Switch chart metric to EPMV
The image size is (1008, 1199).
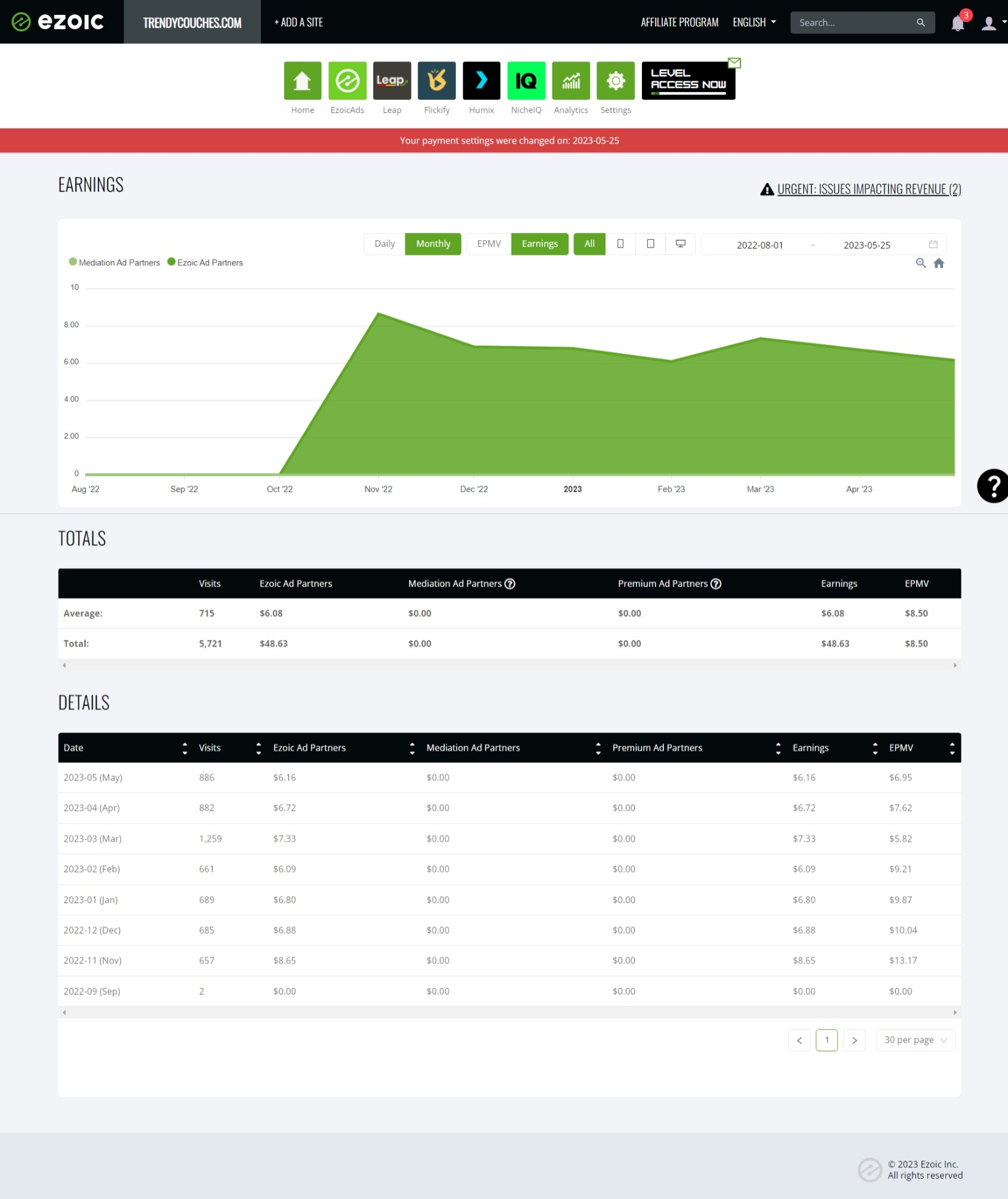pyautogui.click(x=489, y=244)
